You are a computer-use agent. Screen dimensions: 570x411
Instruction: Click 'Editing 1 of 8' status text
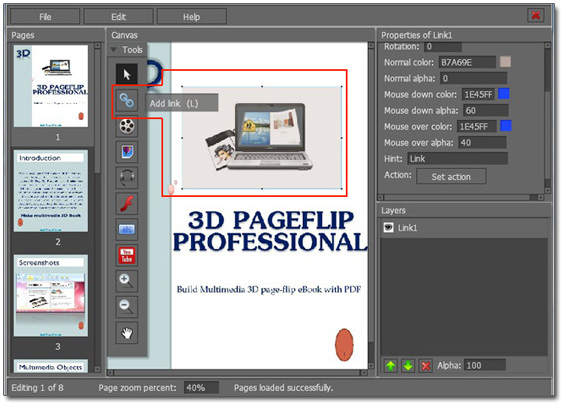point(37,388)
